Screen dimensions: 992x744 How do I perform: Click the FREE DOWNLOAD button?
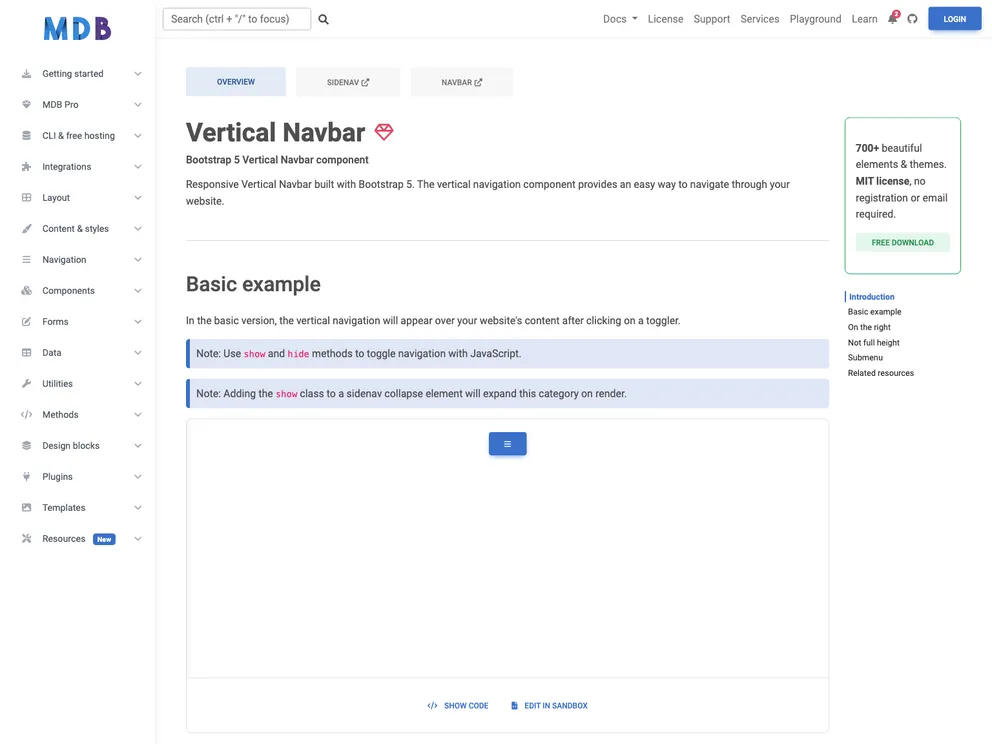(x=902, y=242)
